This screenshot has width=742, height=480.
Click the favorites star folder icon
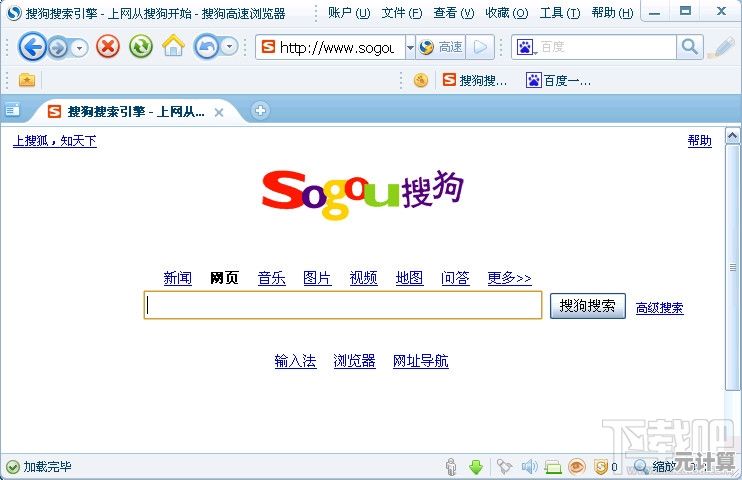coord(27,80)
